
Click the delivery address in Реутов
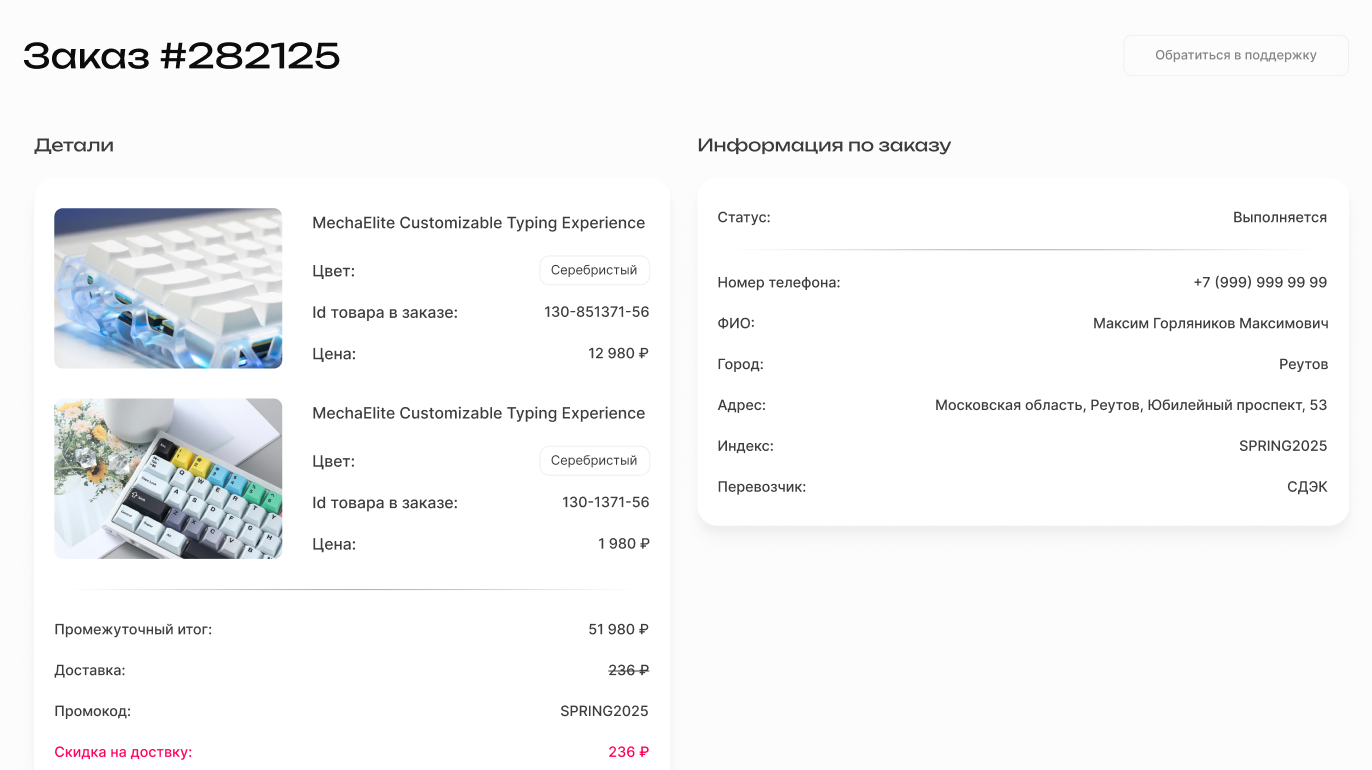point(1130,406)
